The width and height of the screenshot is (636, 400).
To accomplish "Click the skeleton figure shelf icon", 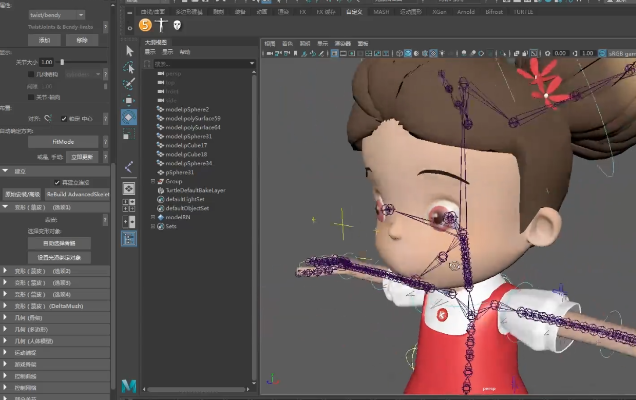I will coord(161,24).
